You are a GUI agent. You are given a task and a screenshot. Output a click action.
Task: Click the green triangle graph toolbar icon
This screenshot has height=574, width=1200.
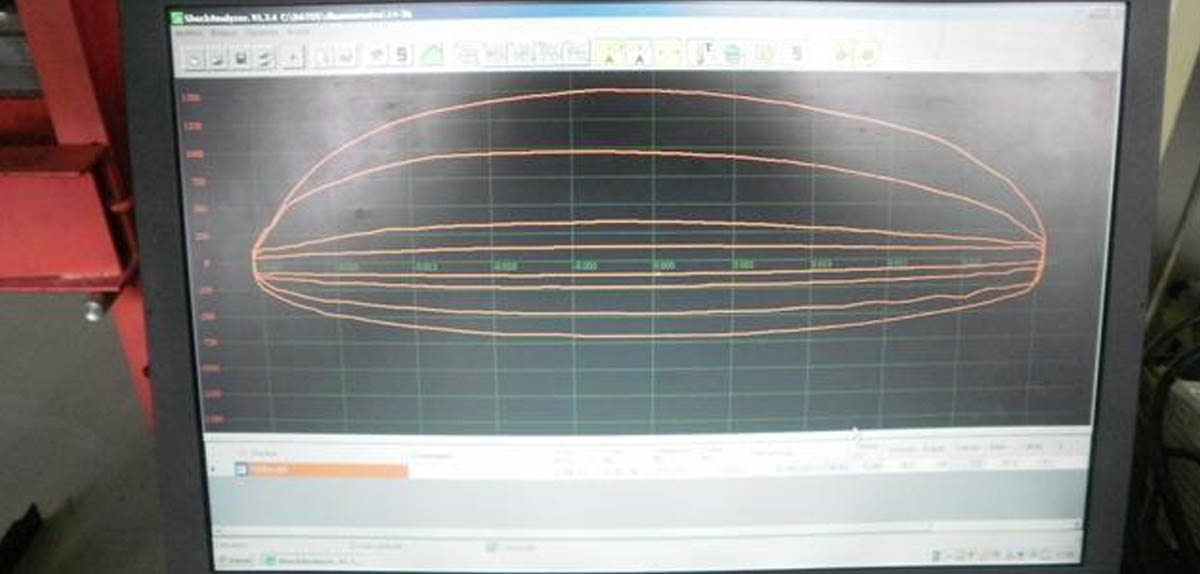tap(432, 55)
